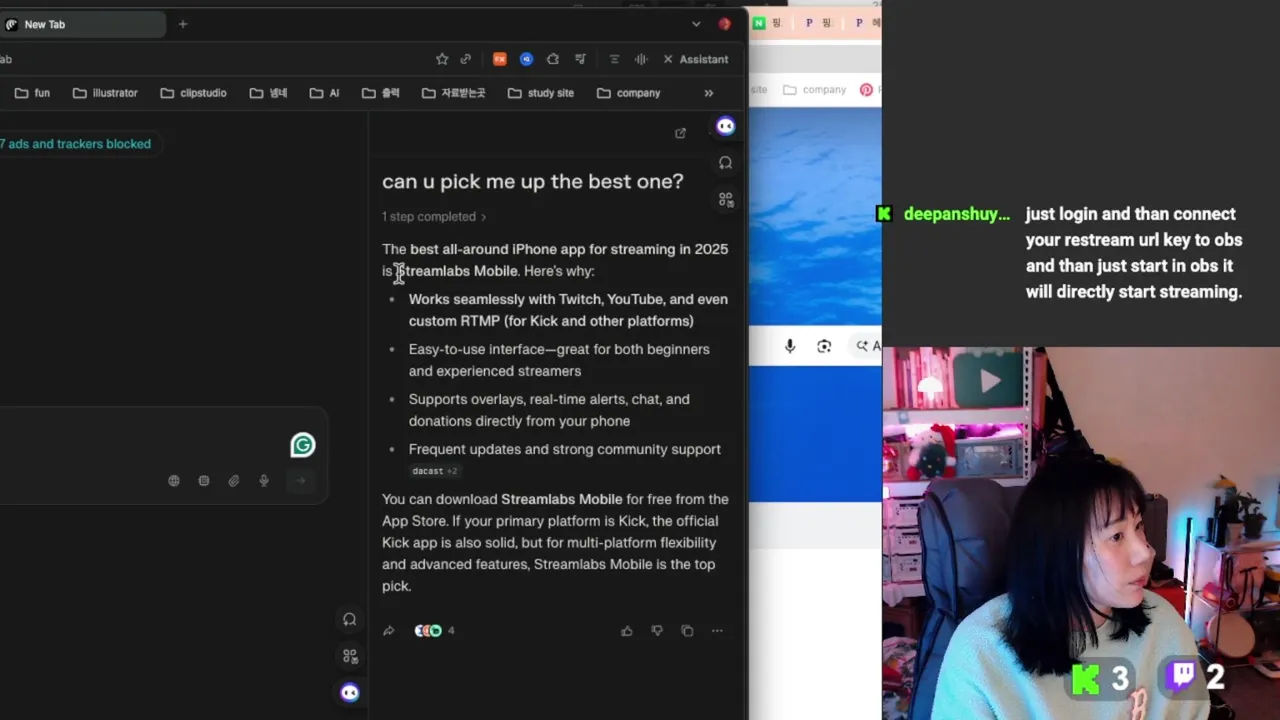The height and width of the screenshot is (720, 1280).
Task: Open the 'fun' bookmarks folder
Action: (x=32, y=93)
